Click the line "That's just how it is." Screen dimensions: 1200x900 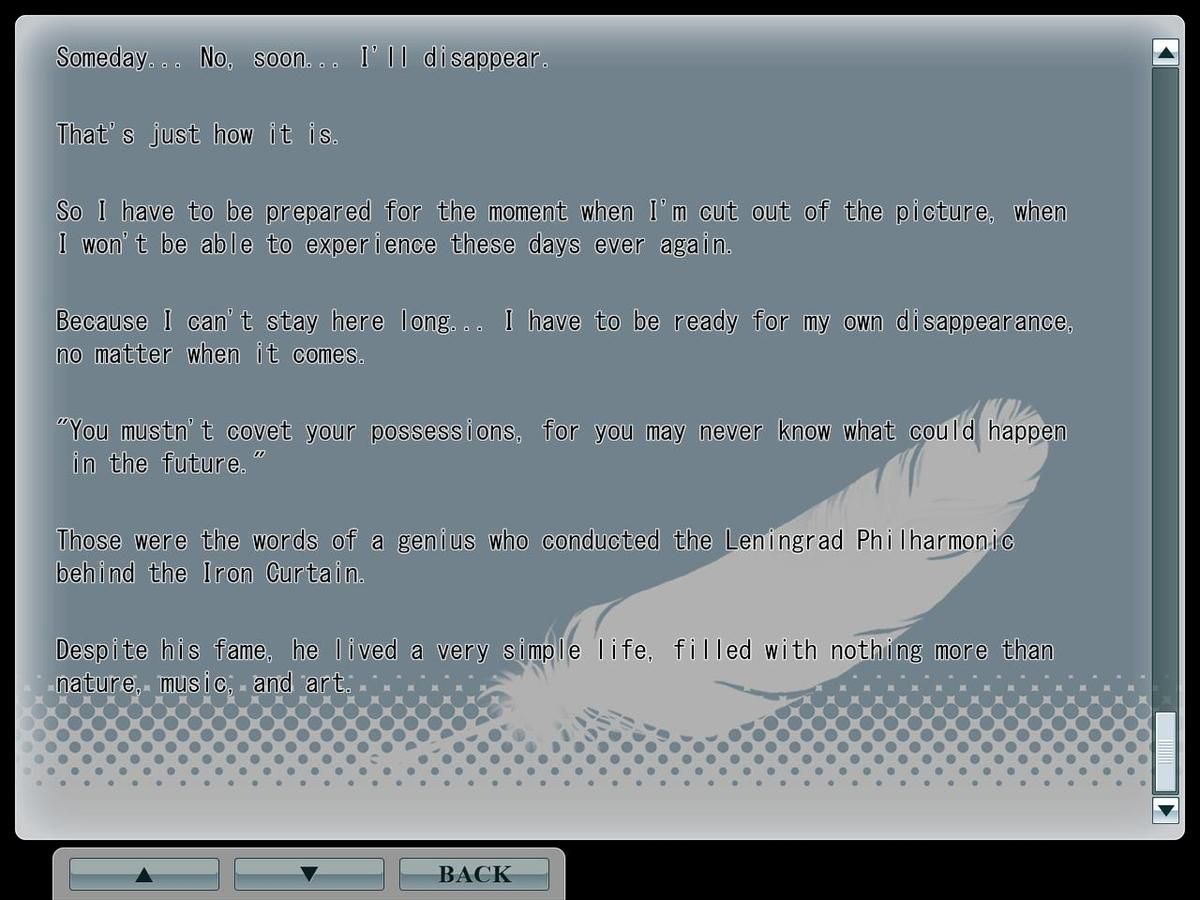(x=198, y=134)
